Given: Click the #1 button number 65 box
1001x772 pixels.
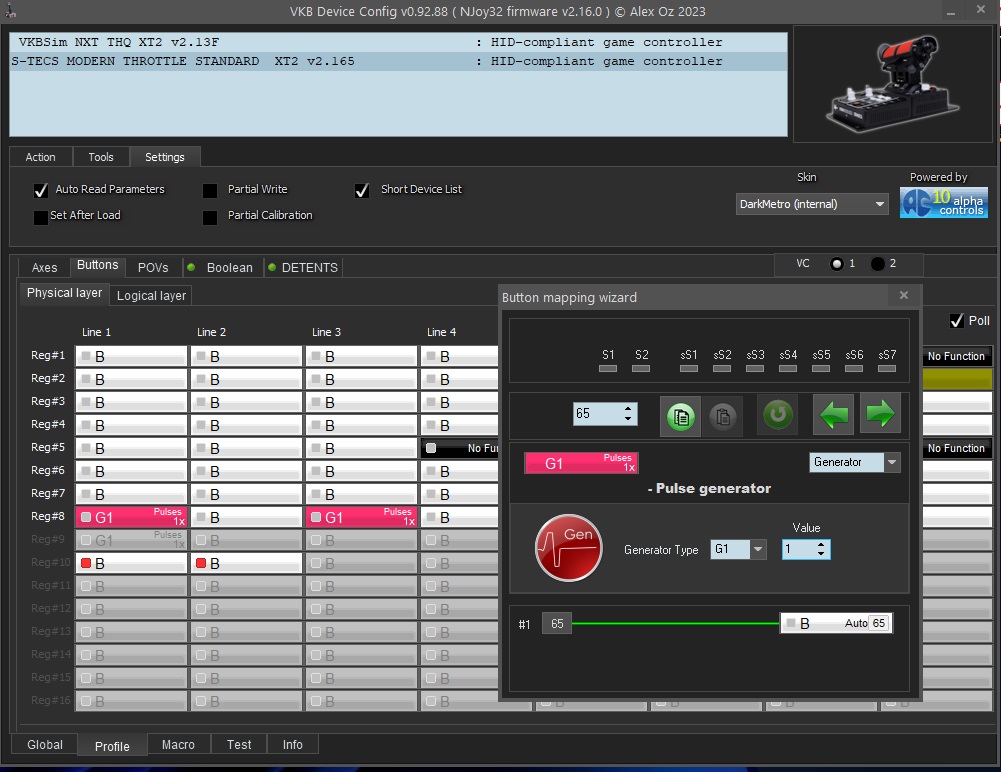Looking at the screenshot, I should 557,623.
